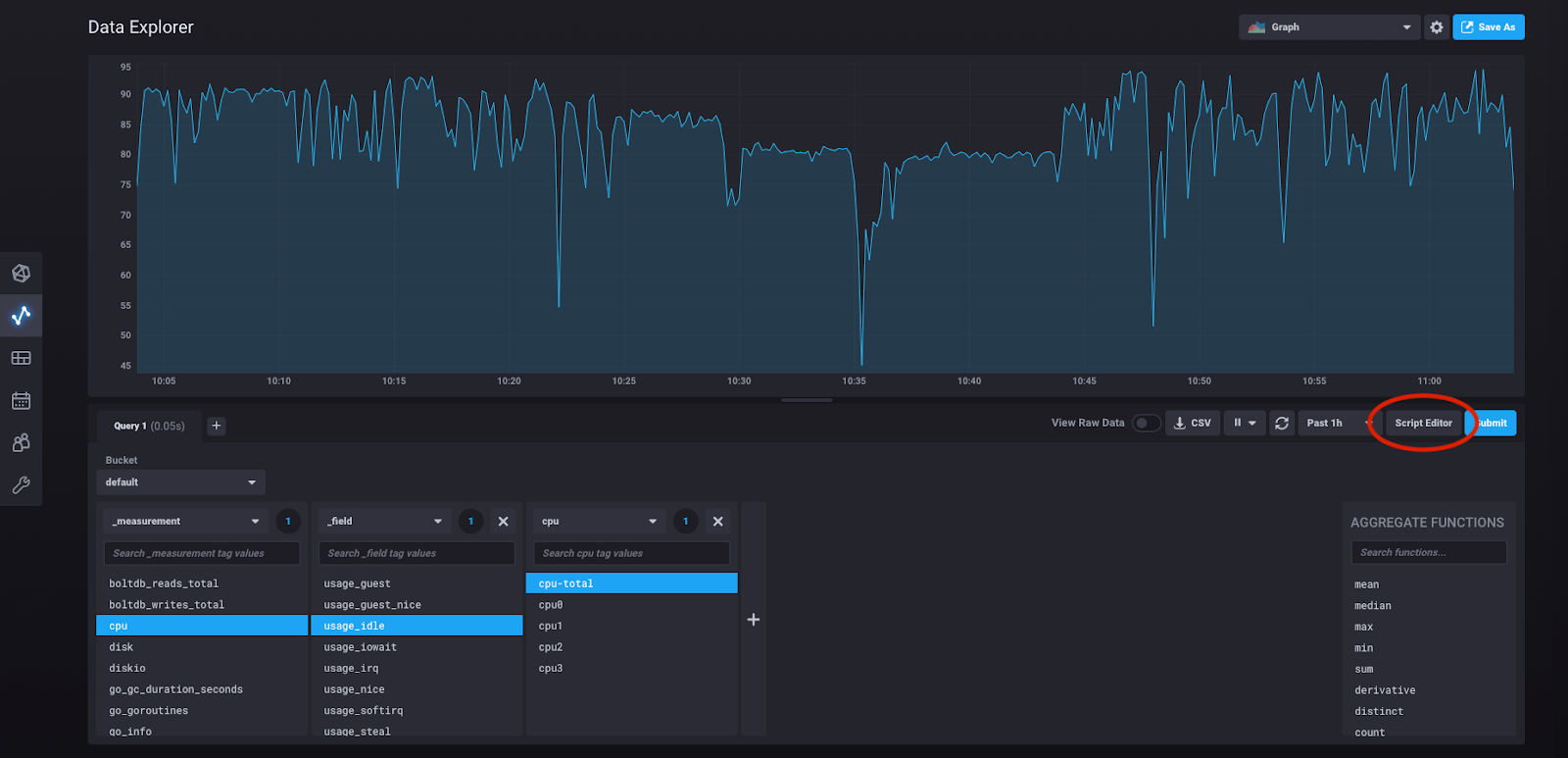
Task: Click the _field tag values search field
Action: [416, 553]
